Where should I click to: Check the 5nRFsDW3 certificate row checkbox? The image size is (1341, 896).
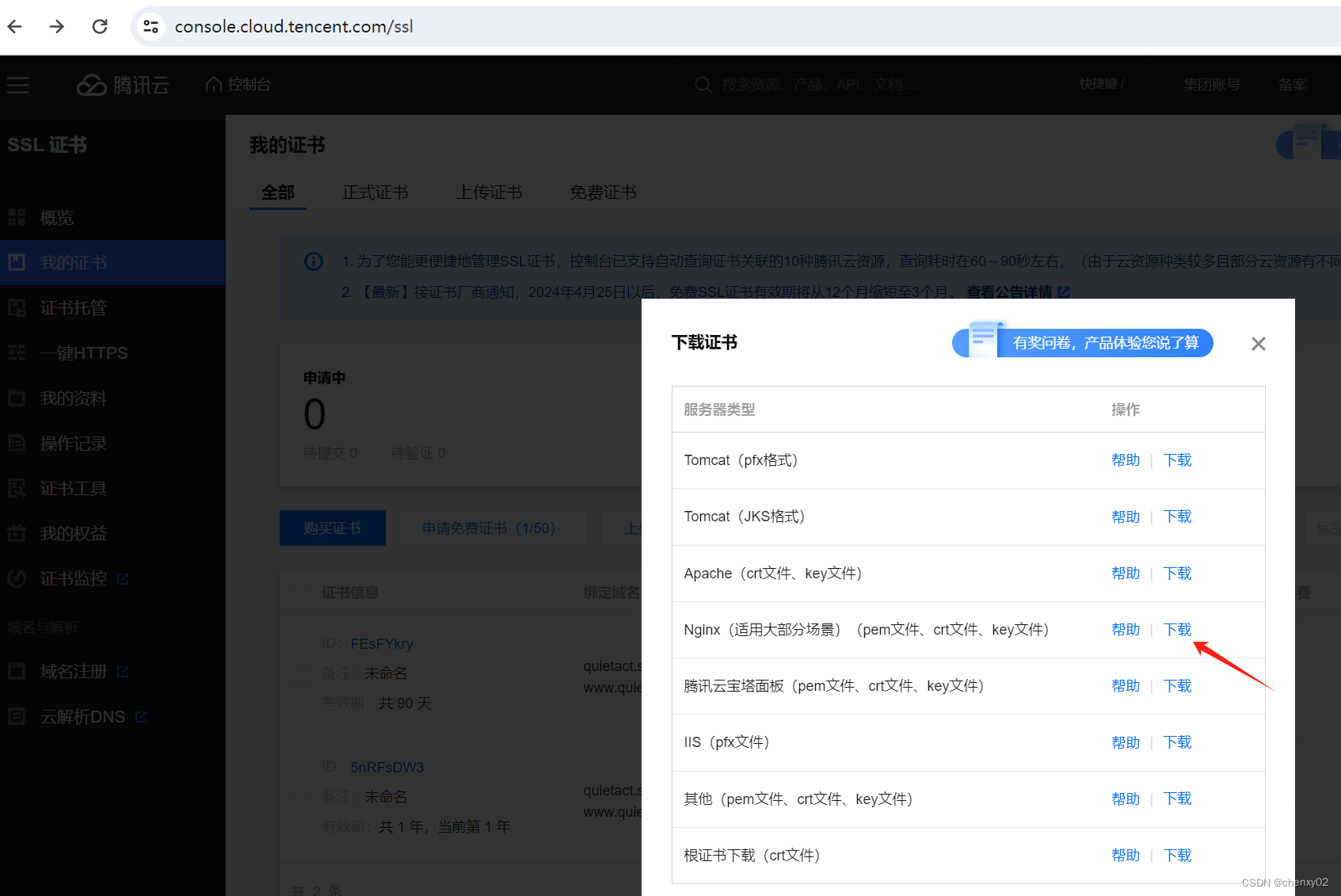(301, 801)
